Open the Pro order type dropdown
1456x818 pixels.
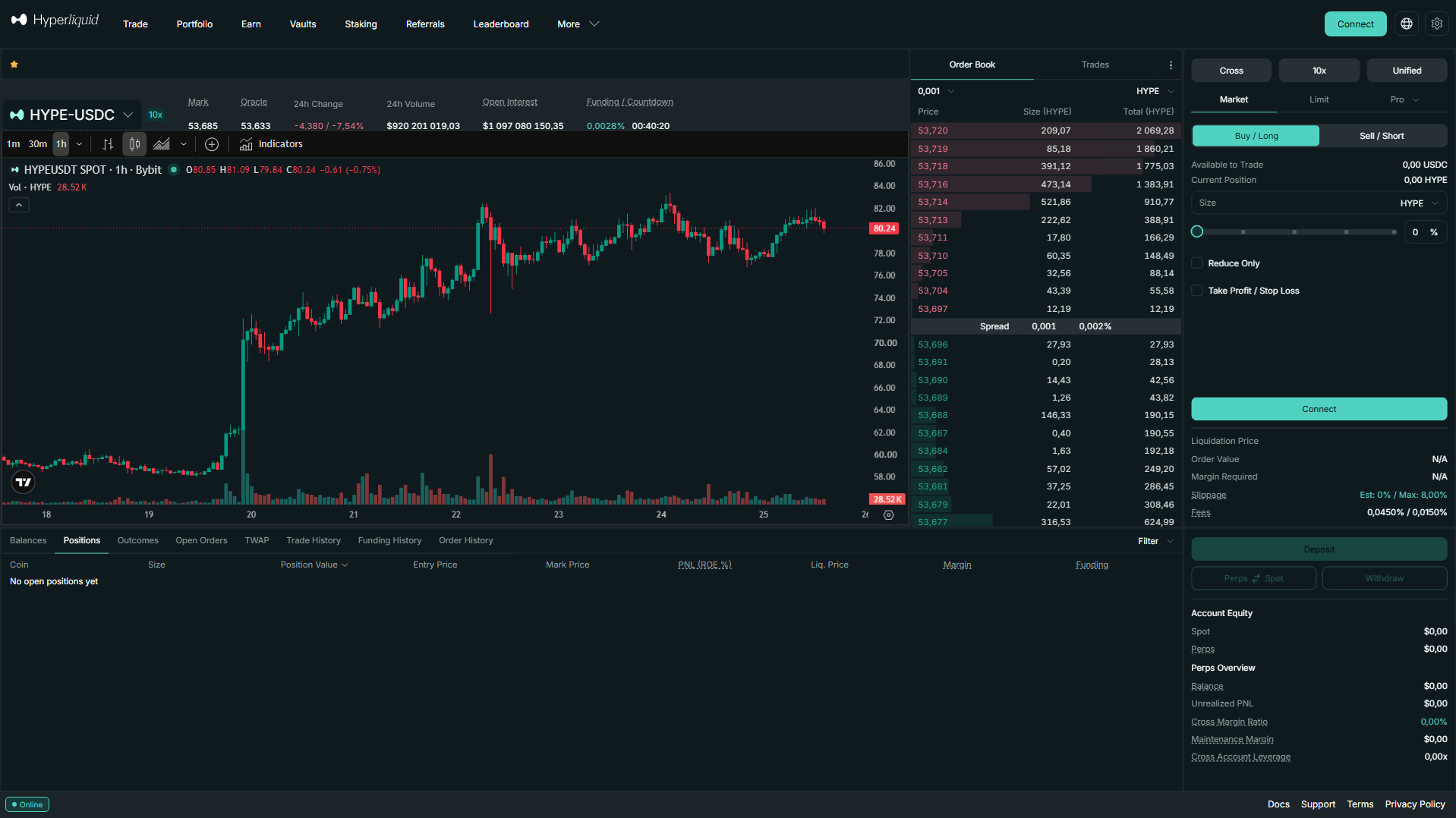[1404, 99]
